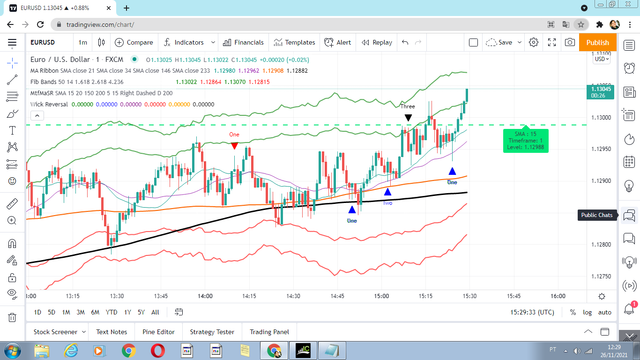Click the trash remove drawings icon

pyautogui.click(x=12, y=318)
